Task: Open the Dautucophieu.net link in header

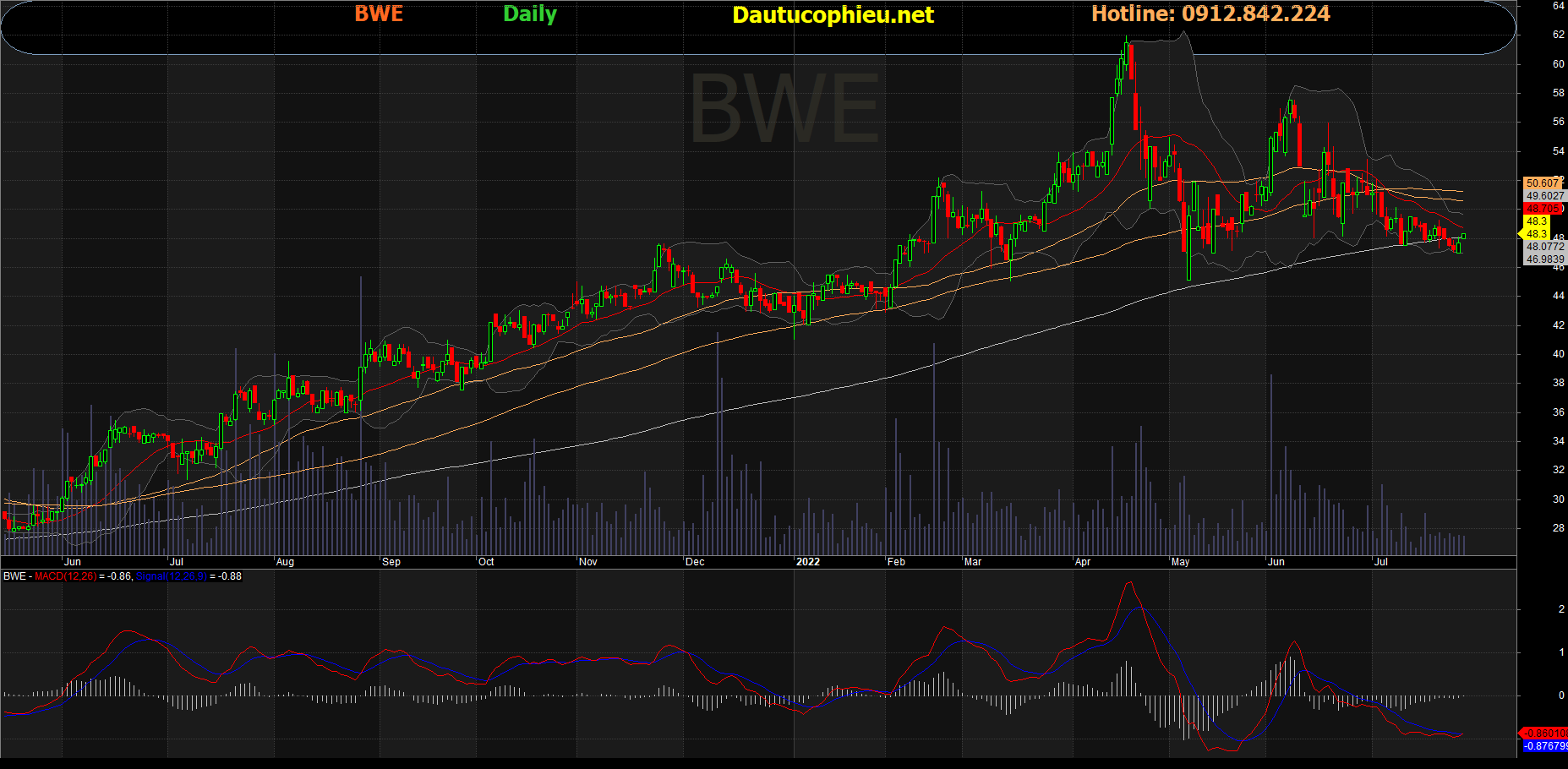Action: pyautogui.click(x=833, y=14)
